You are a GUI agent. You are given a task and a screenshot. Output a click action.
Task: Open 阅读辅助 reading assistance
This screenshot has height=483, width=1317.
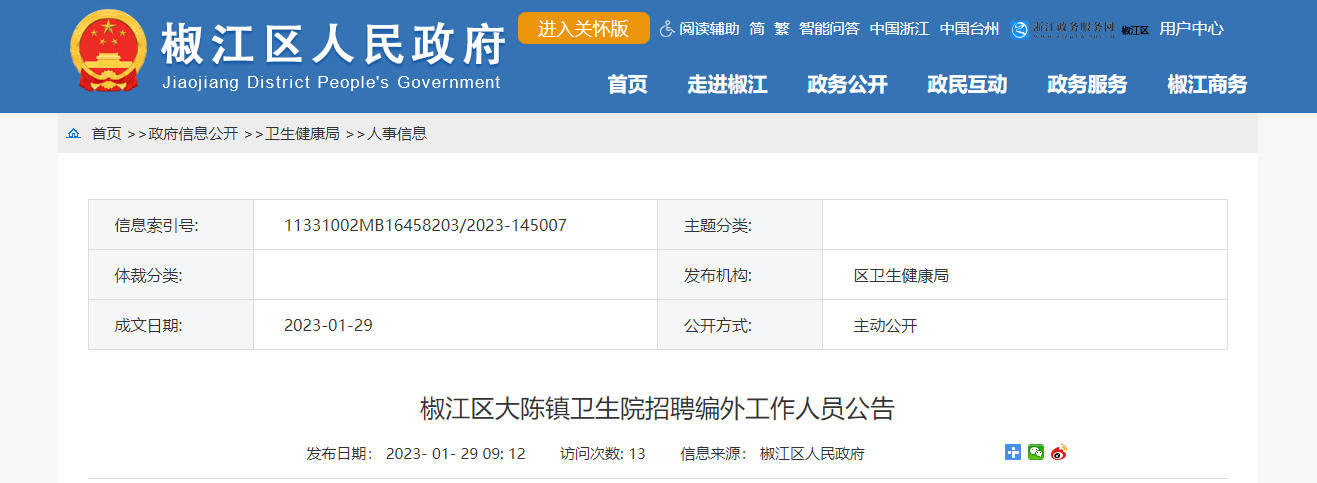(709, 29)
